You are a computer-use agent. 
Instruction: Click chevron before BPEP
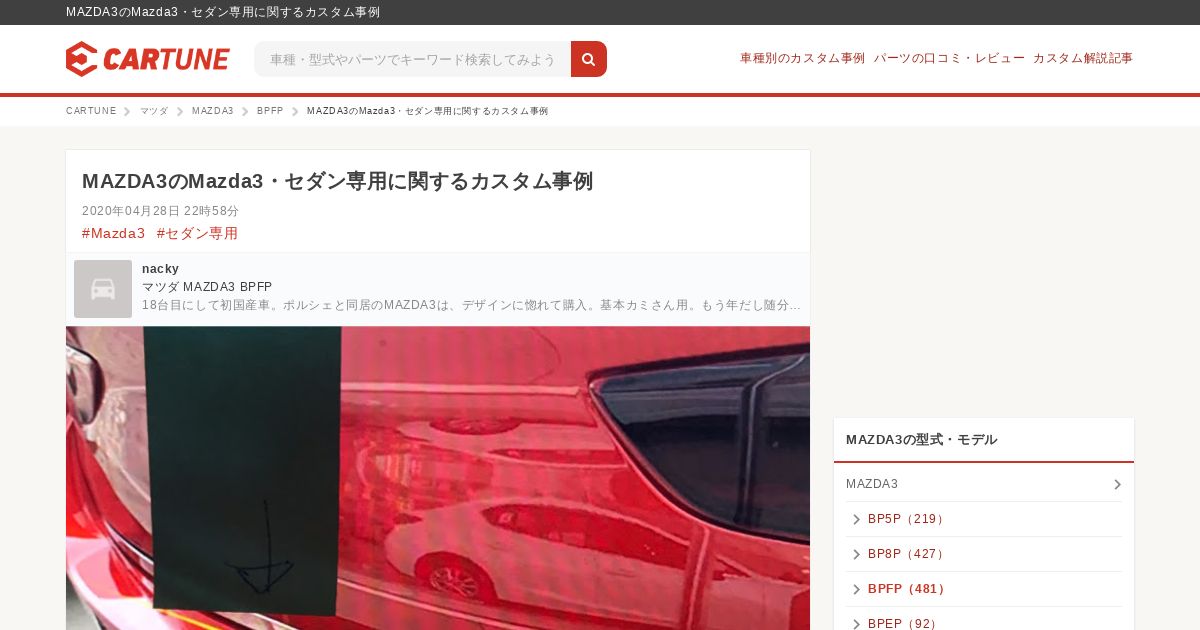coord(856,623)
